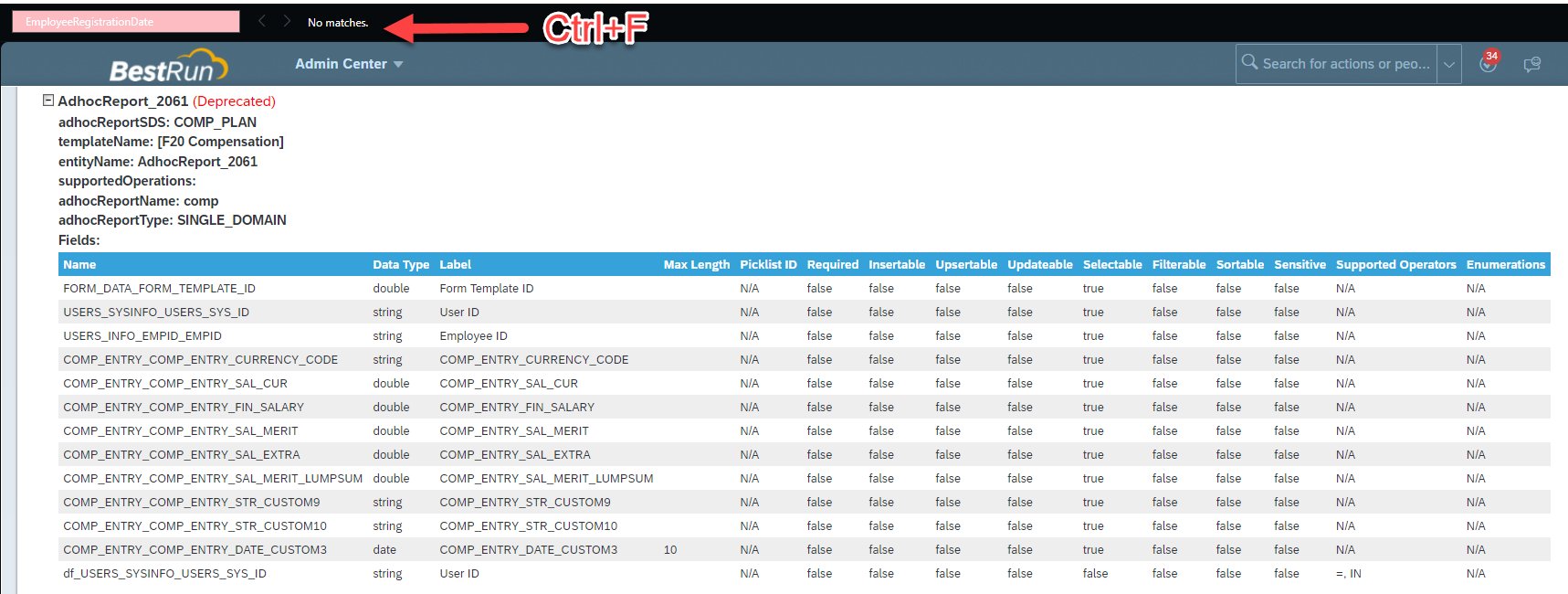Image resolution: width=1568 pixels, height=594 pixels.
Task: Click the Required column header
Action: (x=833, y=264)
